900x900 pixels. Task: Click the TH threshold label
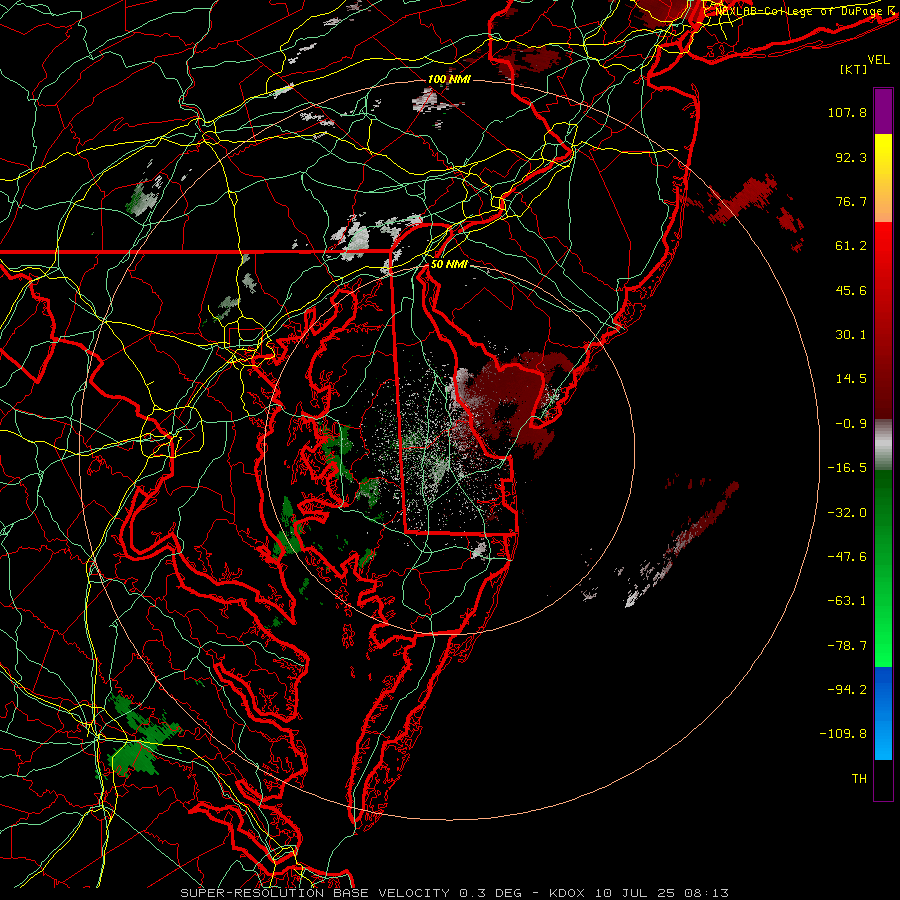tap(859, 779)
